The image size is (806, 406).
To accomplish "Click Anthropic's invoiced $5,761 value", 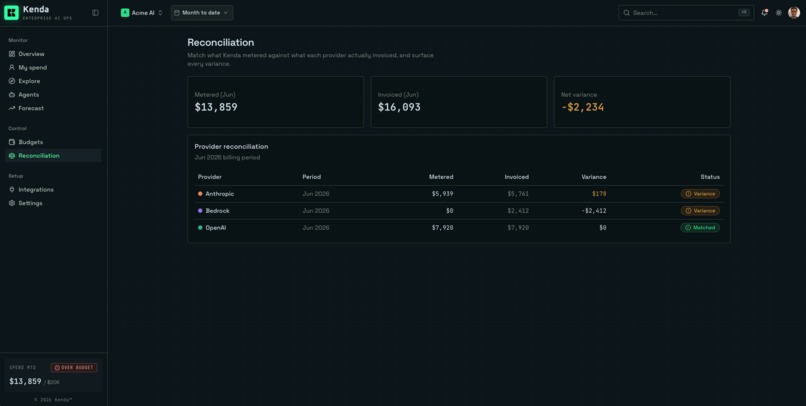I will pyautogui.click(x=518, y=194).
